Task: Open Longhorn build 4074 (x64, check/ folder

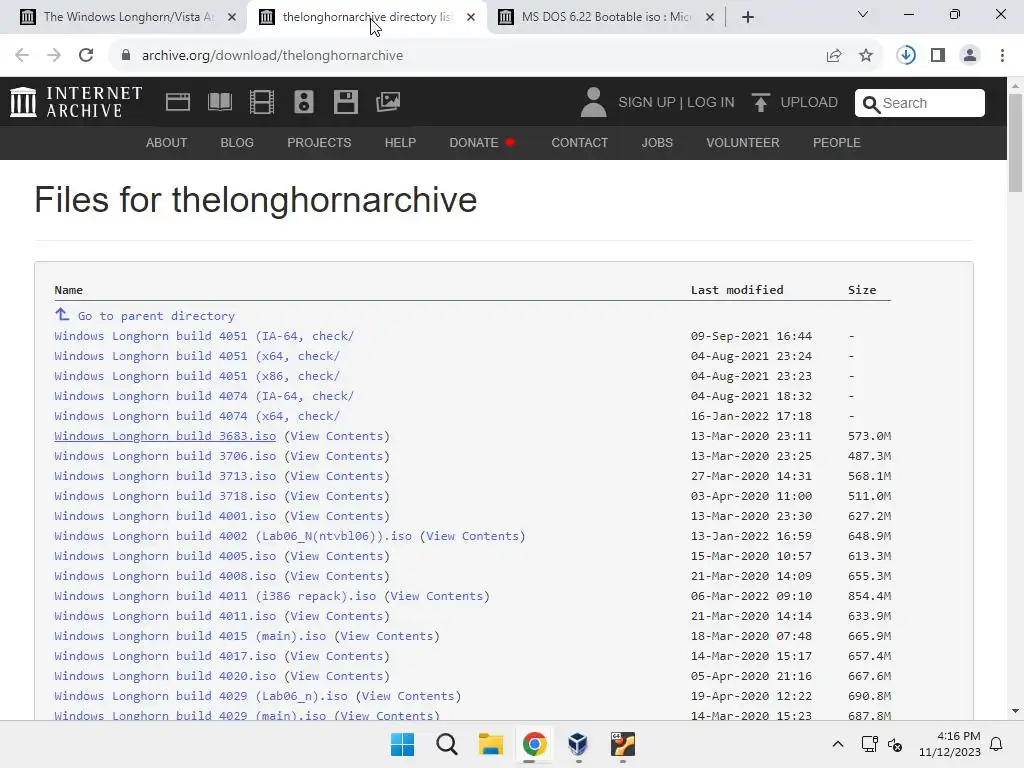Action: coord(197,416)
